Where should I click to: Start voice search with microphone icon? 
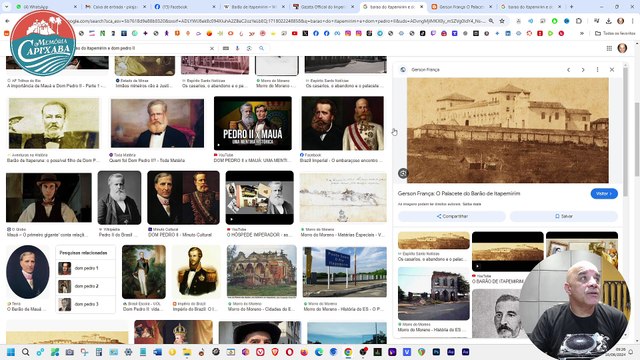point(237,48)
